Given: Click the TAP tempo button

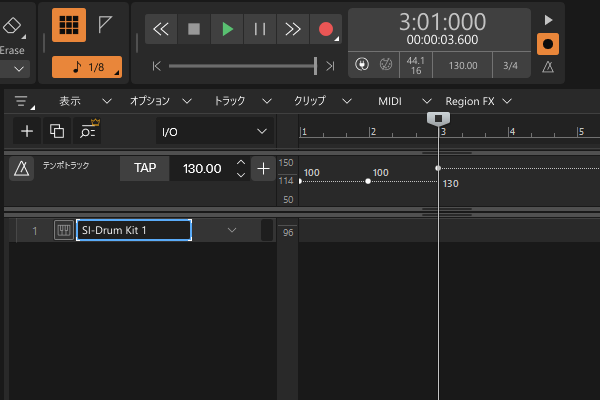Looking at the screenshot, I should pos(145,169).
